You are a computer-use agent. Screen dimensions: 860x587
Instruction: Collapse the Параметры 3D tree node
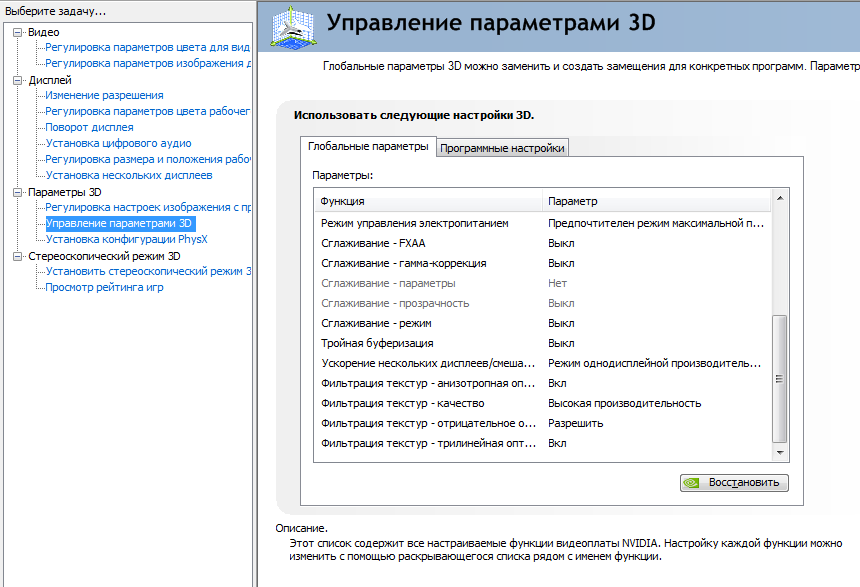click(x=17, y=192)
